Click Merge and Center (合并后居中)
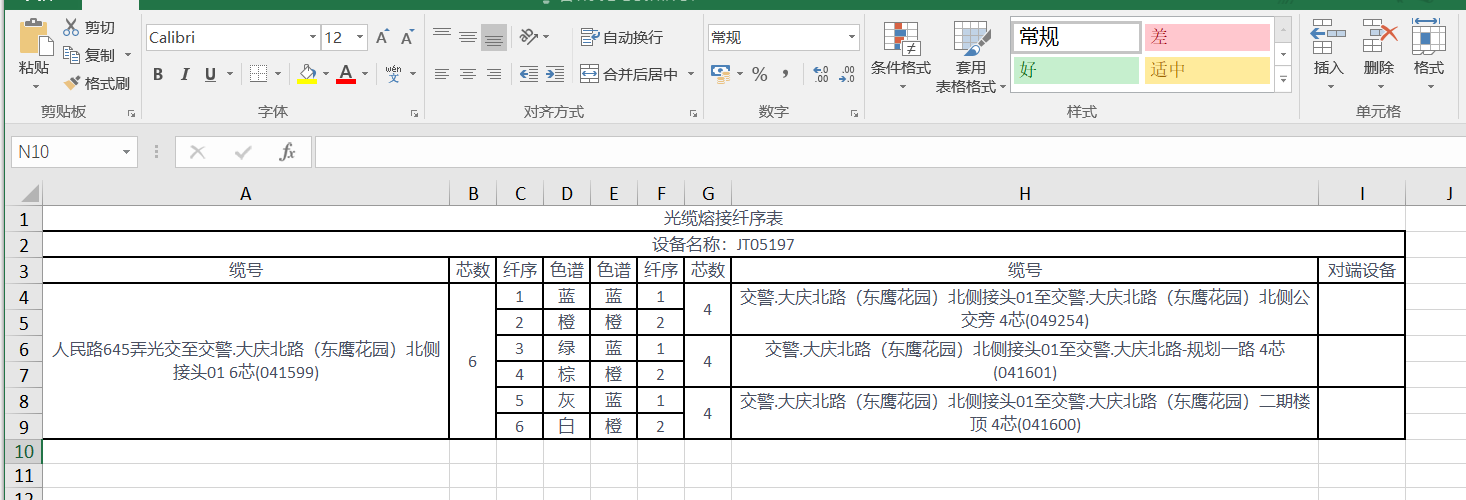The image size is (1466, 500). click(x=631, y=74)
